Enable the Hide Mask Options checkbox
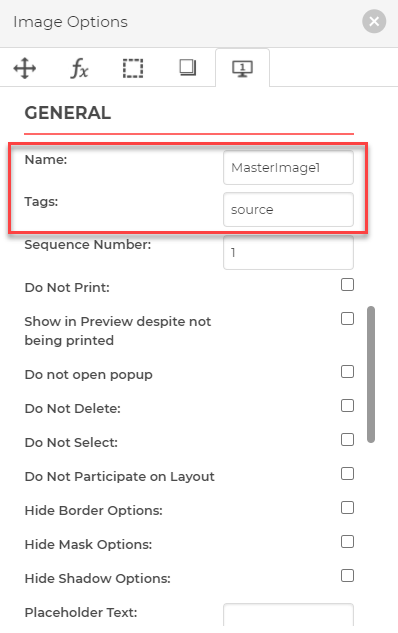 [x=347, y=541]
